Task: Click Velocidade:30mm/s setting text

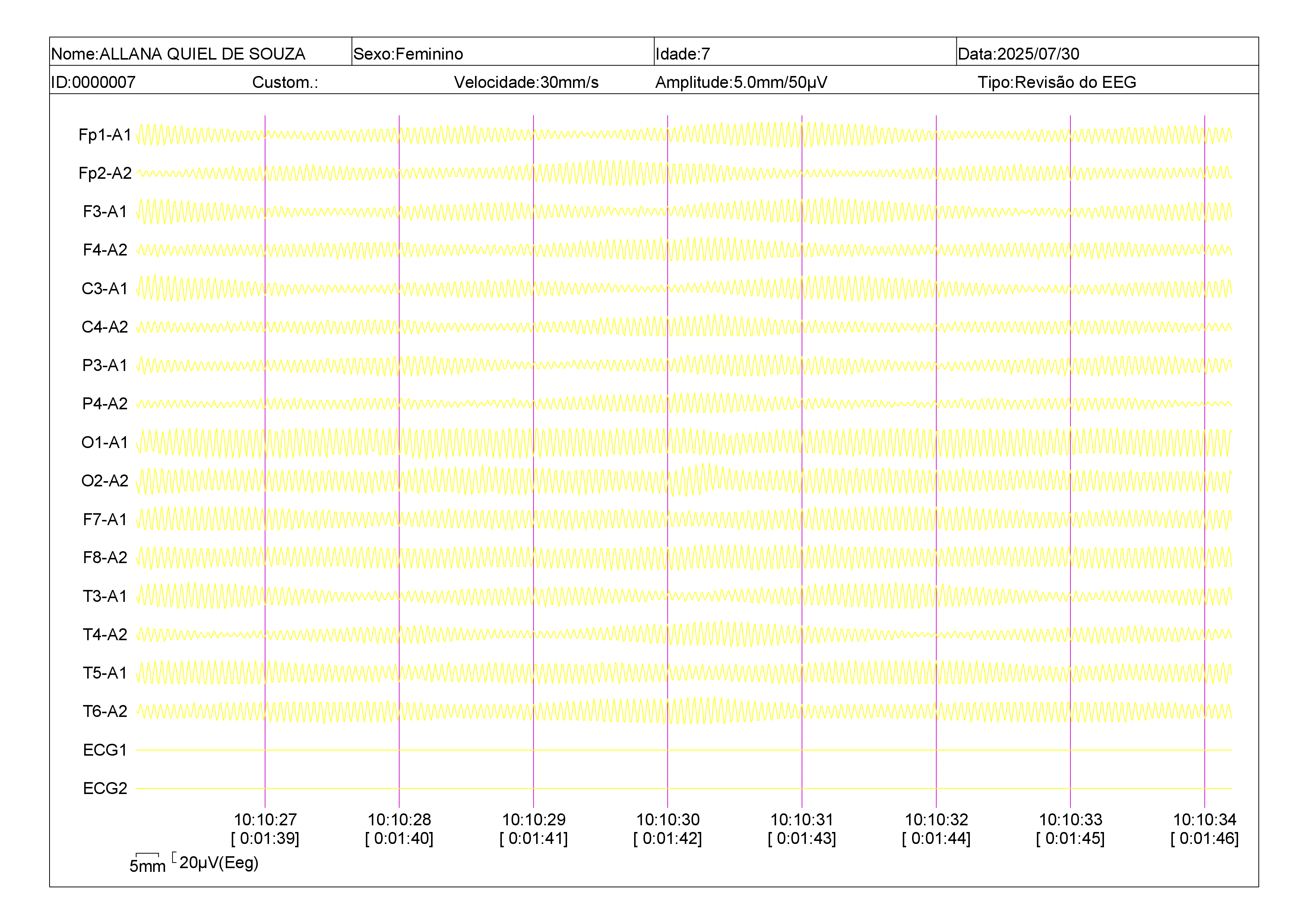Action: coord(526,83)
